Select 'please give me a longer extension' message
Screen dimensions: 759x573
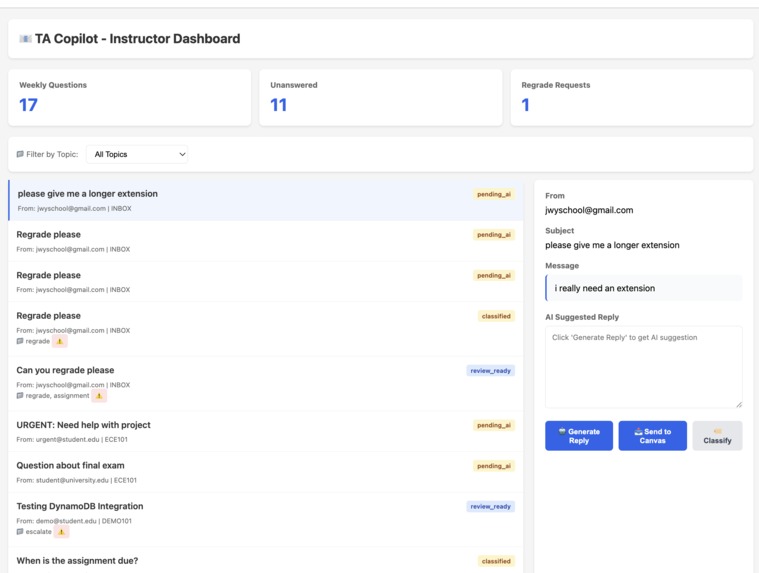(x=266, y=200)
